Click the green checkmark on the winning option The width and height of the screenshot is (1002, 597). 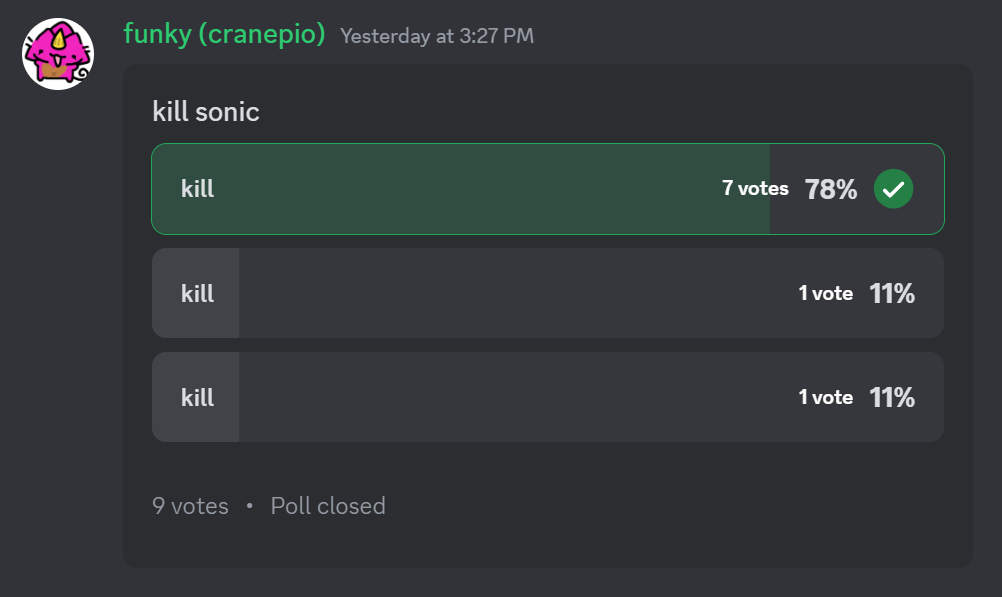(893, 189)
